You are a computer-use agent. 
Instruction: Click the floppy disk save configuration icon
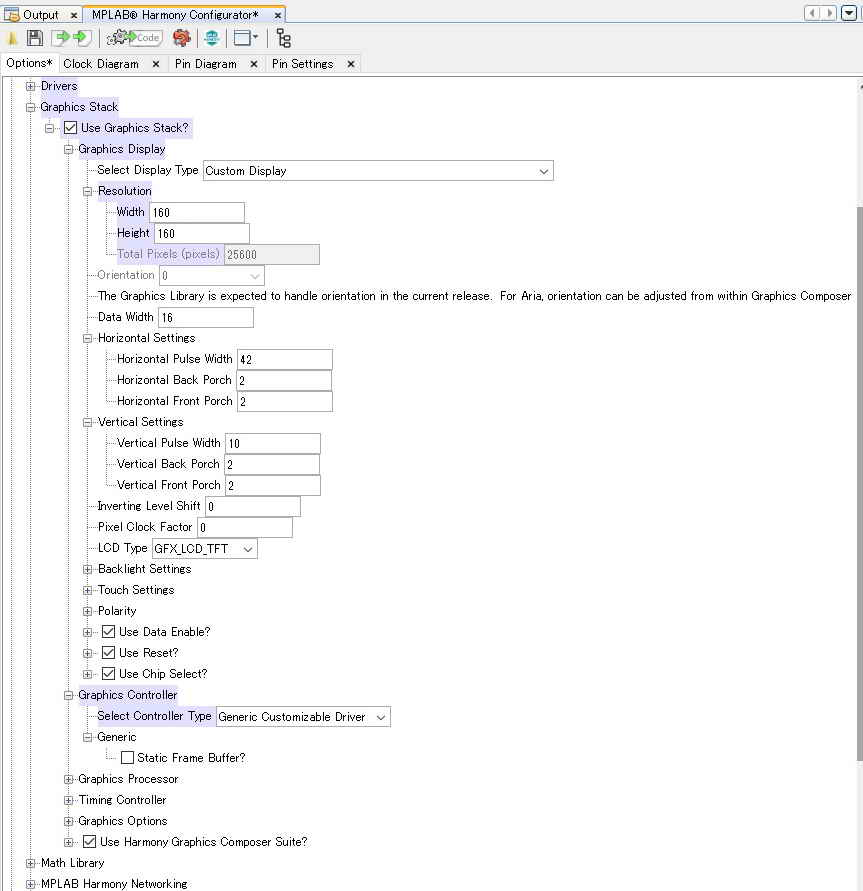click(35, 38)
